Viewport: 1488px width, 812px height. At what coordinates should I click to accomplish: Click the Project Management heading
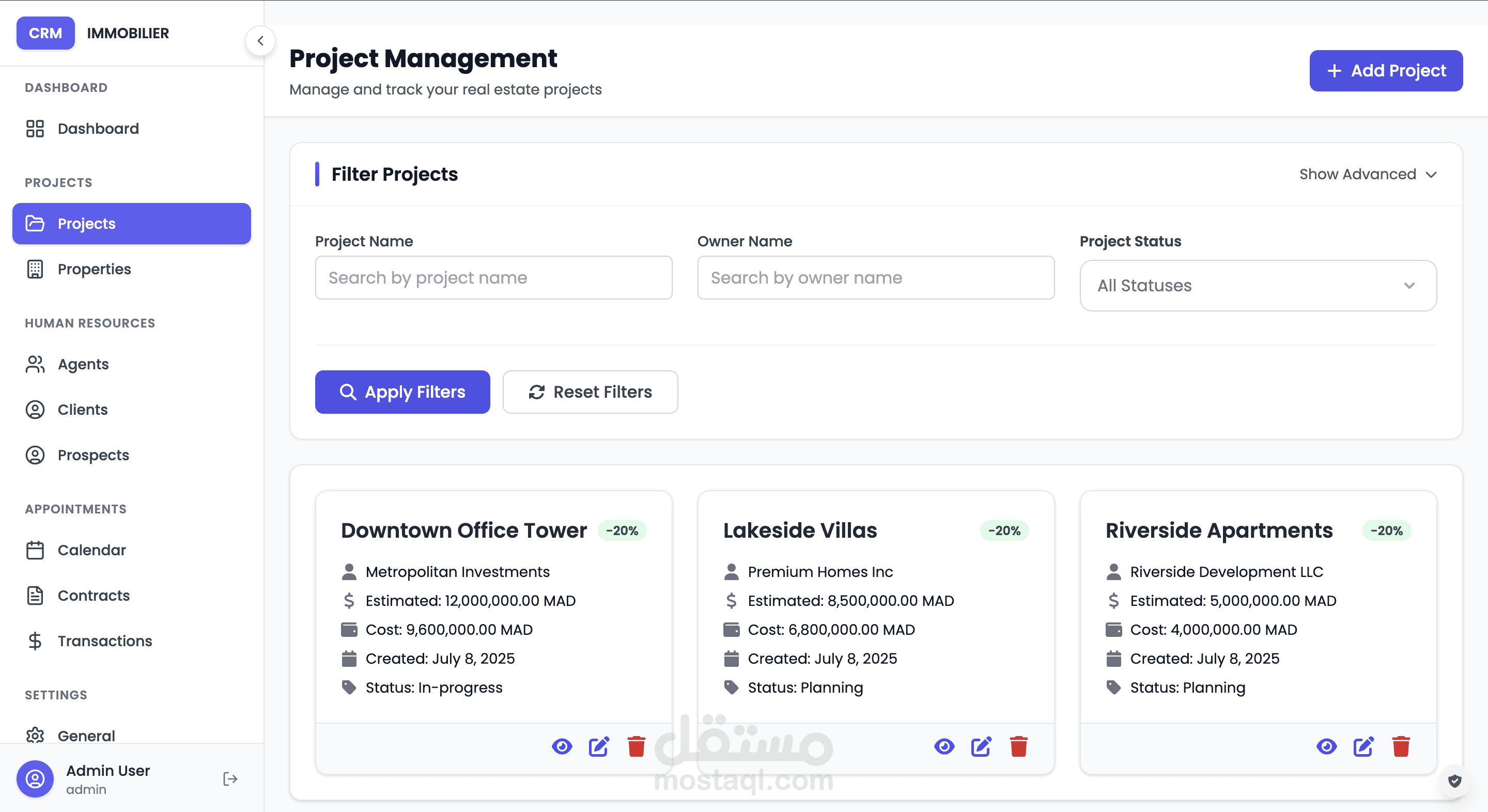point(424,58)
